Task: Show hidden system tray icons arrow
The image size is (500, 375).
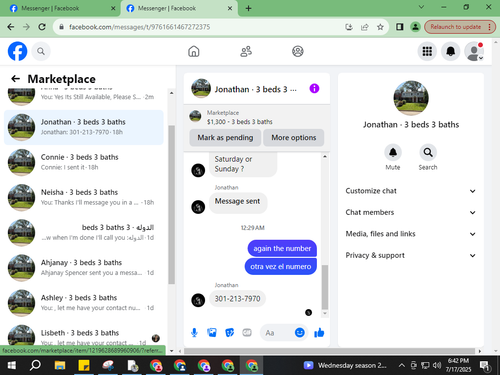Action: click(402, 365)
